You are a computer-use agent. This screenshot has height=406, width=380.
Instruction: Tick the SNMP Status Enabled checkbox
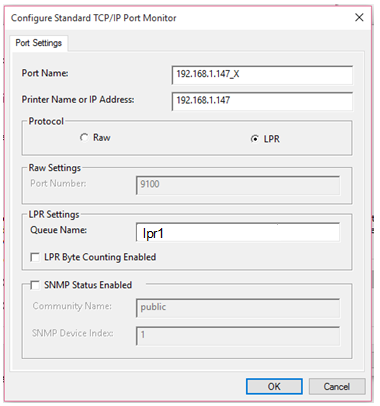click(35, 285)
